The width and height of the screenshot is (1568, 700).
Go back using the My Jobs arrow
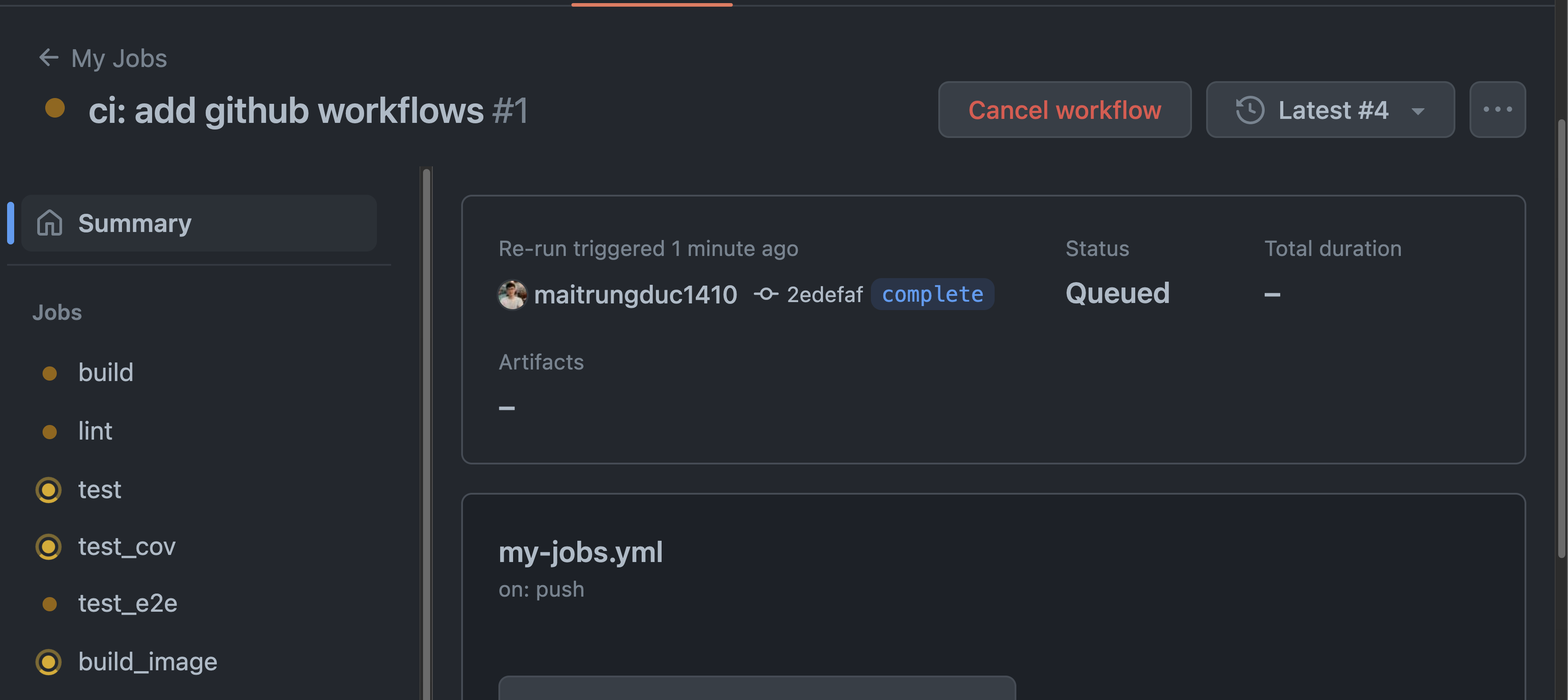[49, 57]
